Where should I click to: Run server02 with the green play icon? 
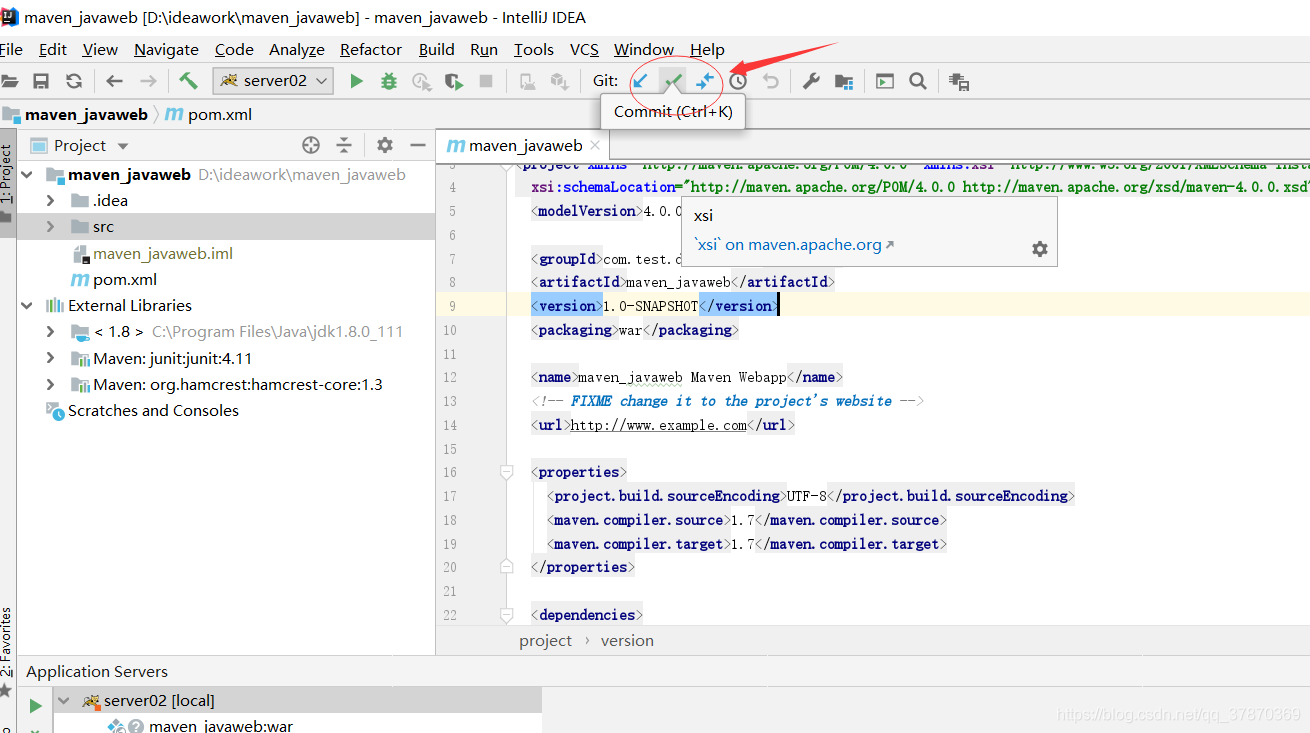coord(356,81)
